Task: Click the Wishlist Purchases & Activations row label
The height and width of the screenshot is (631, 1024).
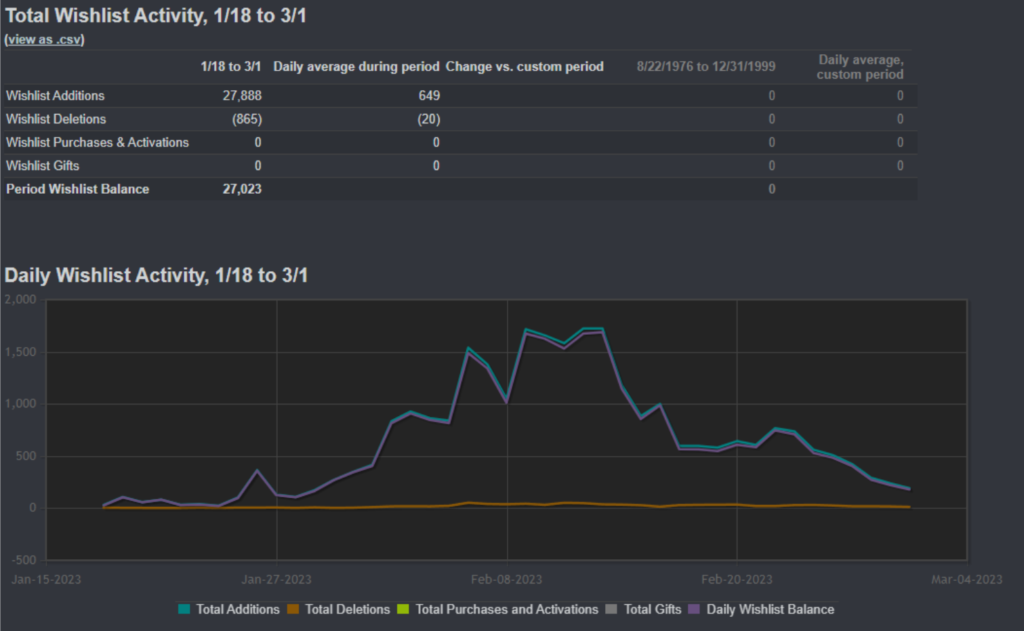Action: pos(97,142)
